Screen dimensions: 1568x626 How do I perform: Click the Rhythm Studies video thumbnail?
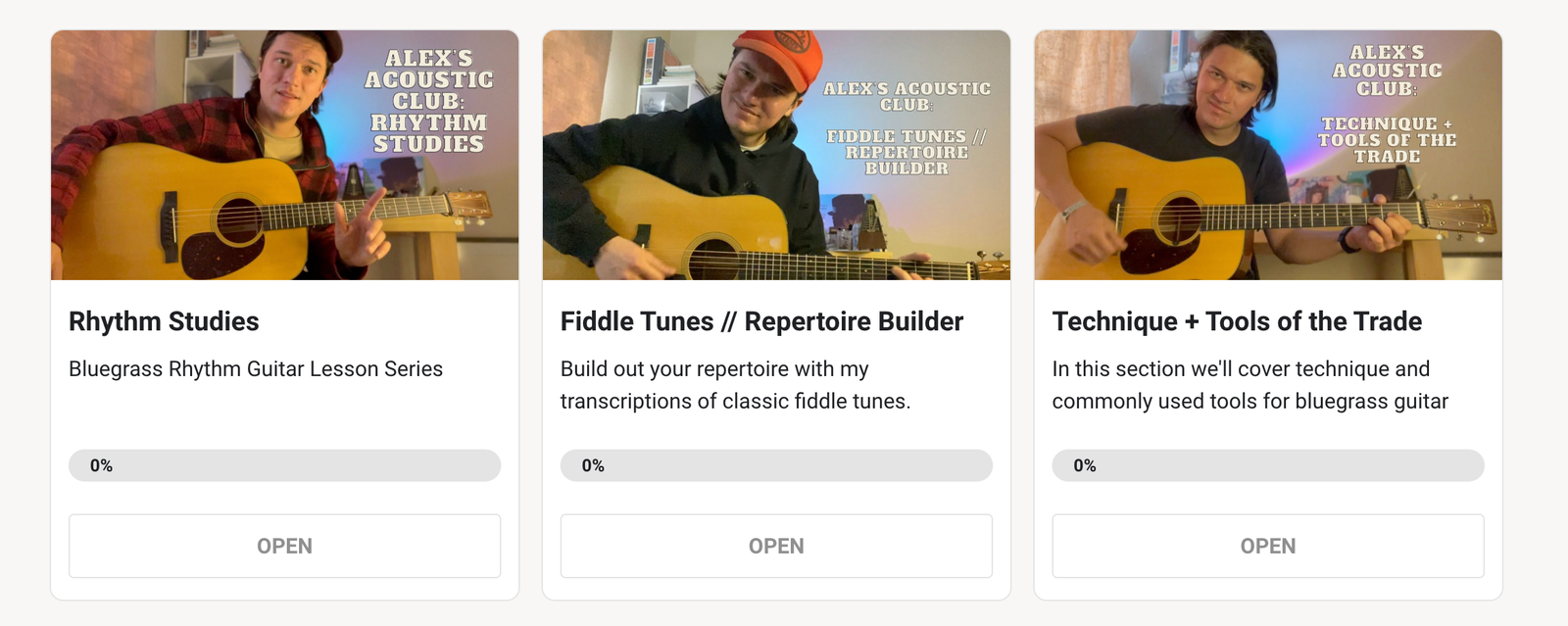pyautogui.click(x=284, y=155)
